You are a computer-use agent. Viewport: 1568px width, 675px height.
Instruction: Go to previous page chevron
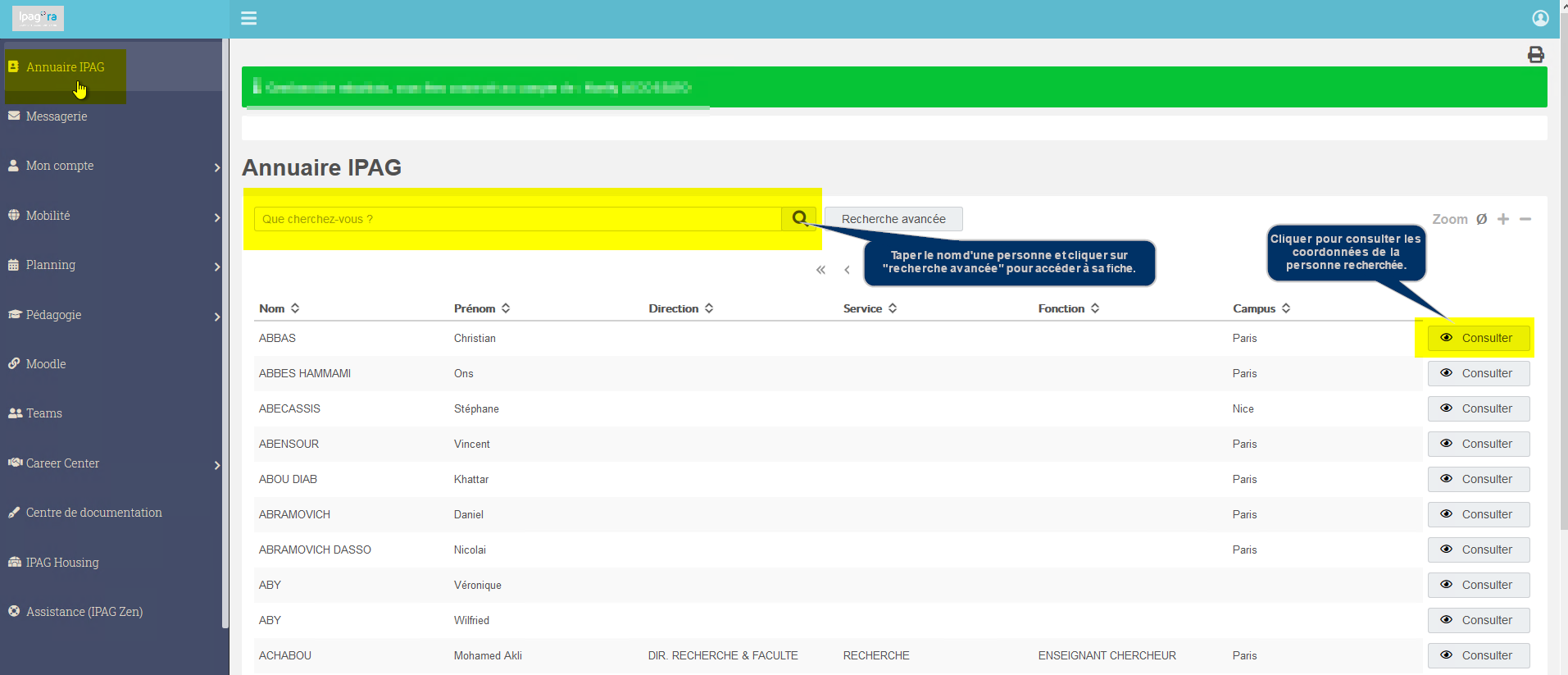847,270
